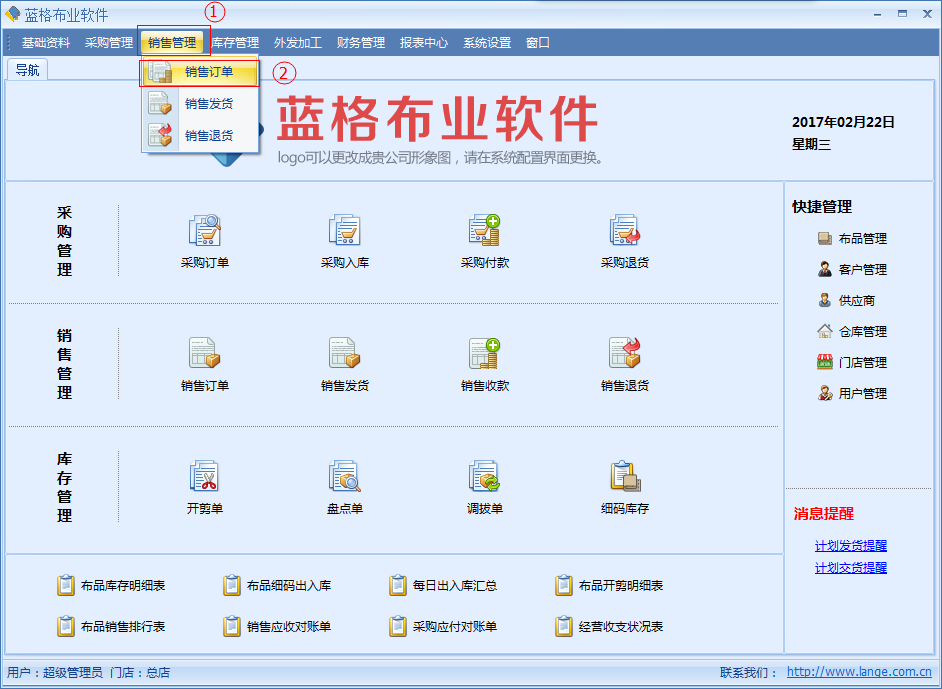Screen dimensions: 942x689
Task: Open the www.lange.com.cn website link
Action: 859,673
